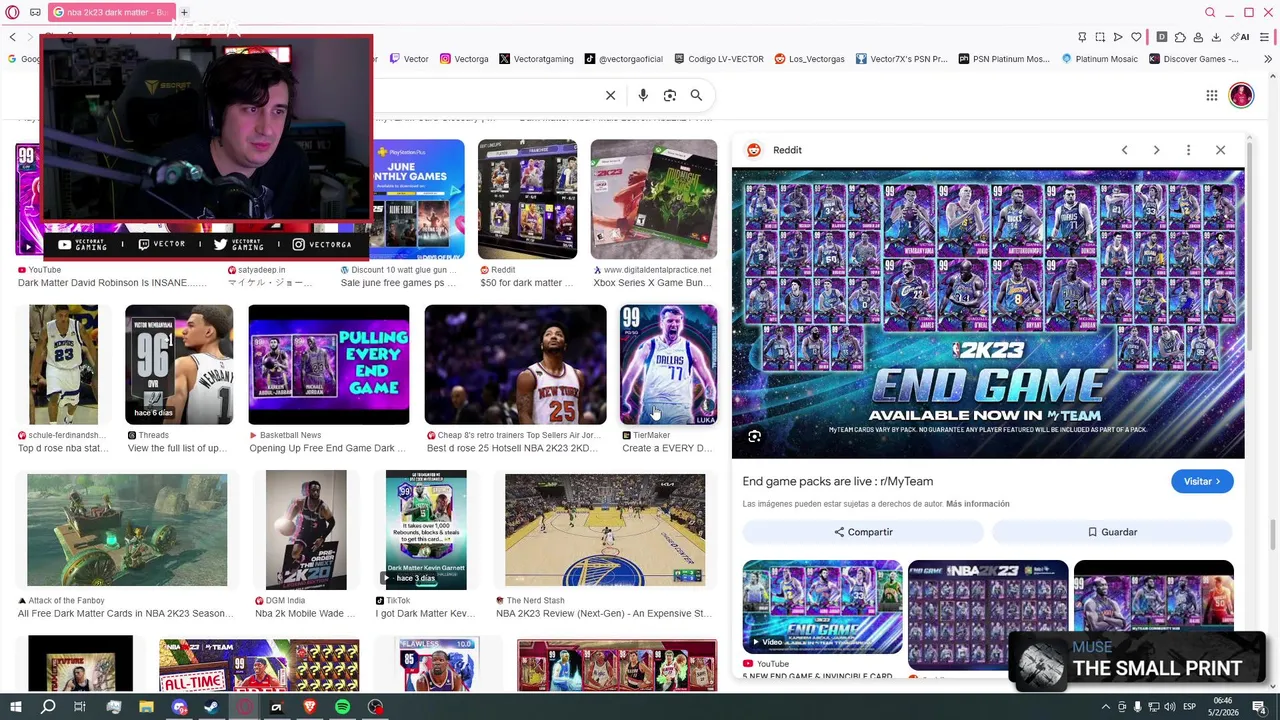Viewport: 1280px width, 720px height.
Task: Open the TikTok Dark Matter Kevin Garnett thumbnail
Action: click(x=426, y=530)
